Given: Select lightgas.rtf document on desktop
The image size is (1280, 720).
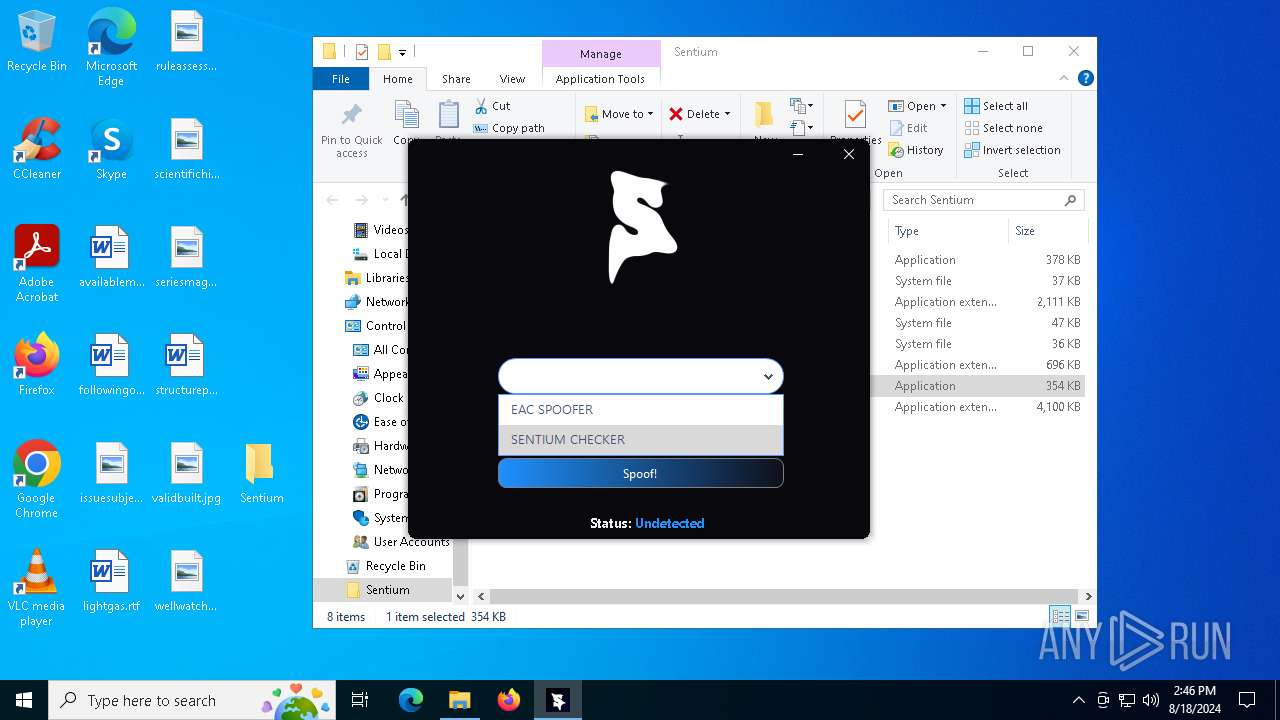Looking at the screenshot, I should click(111, 582).
